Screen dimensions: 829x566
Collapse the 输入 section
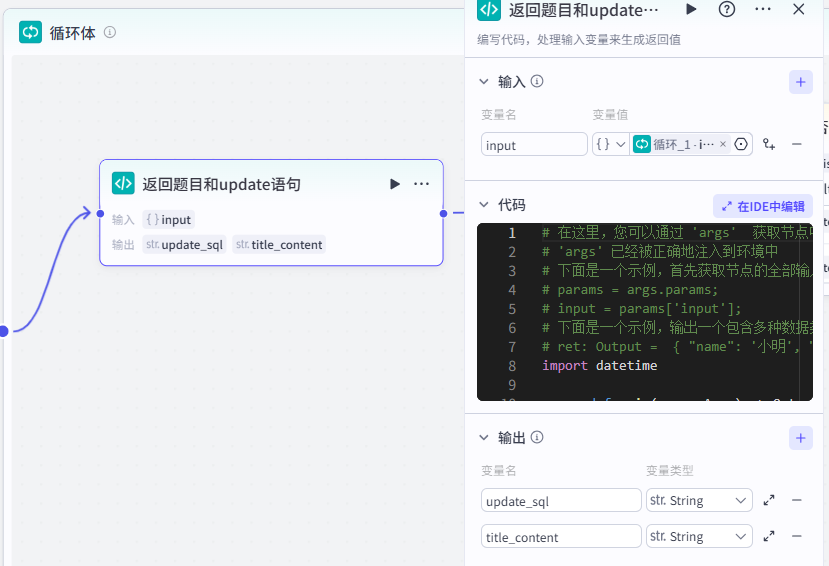pyautogui.click(x=483, y=81)
